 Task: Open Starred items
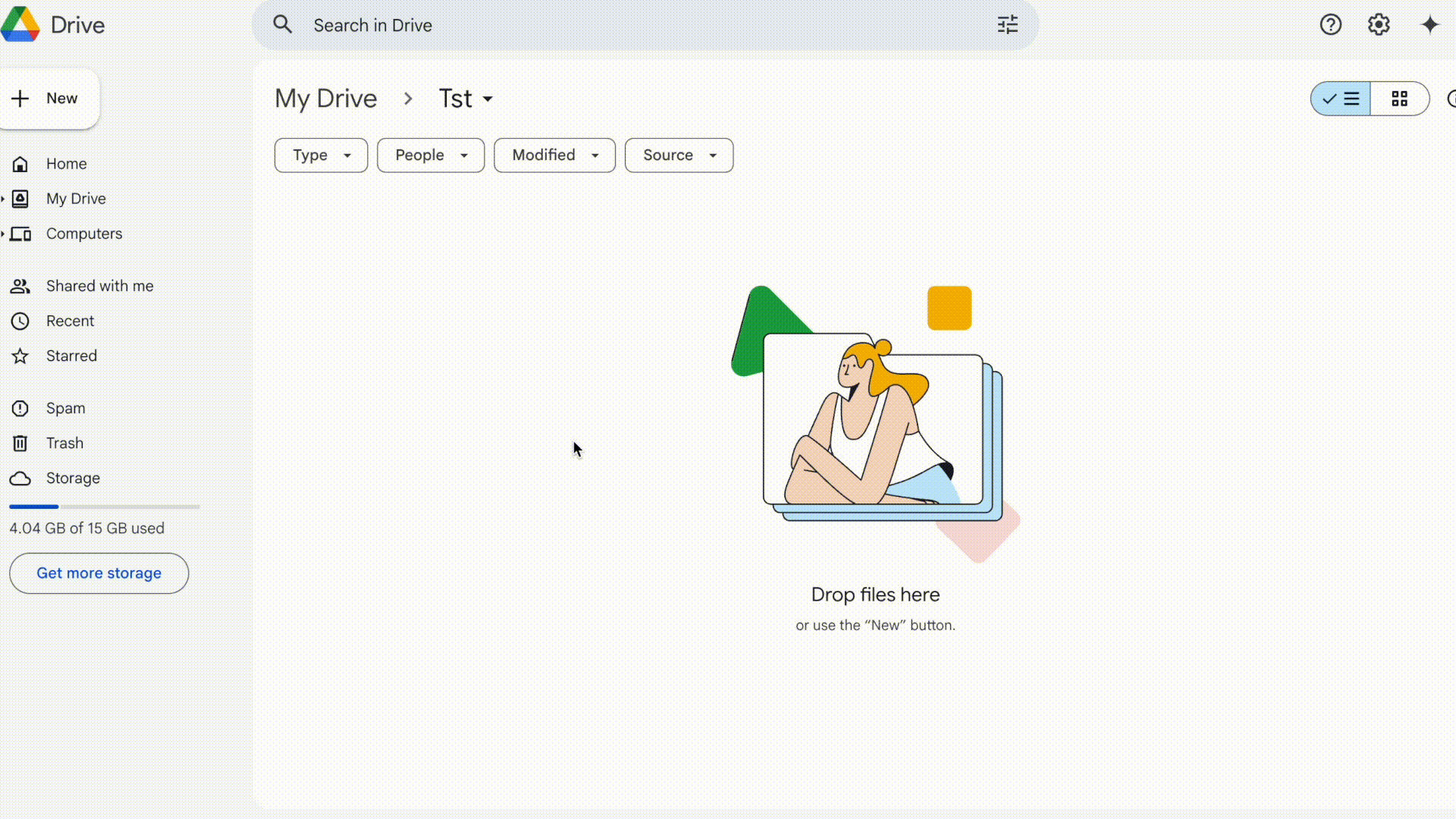click(71, 356)
